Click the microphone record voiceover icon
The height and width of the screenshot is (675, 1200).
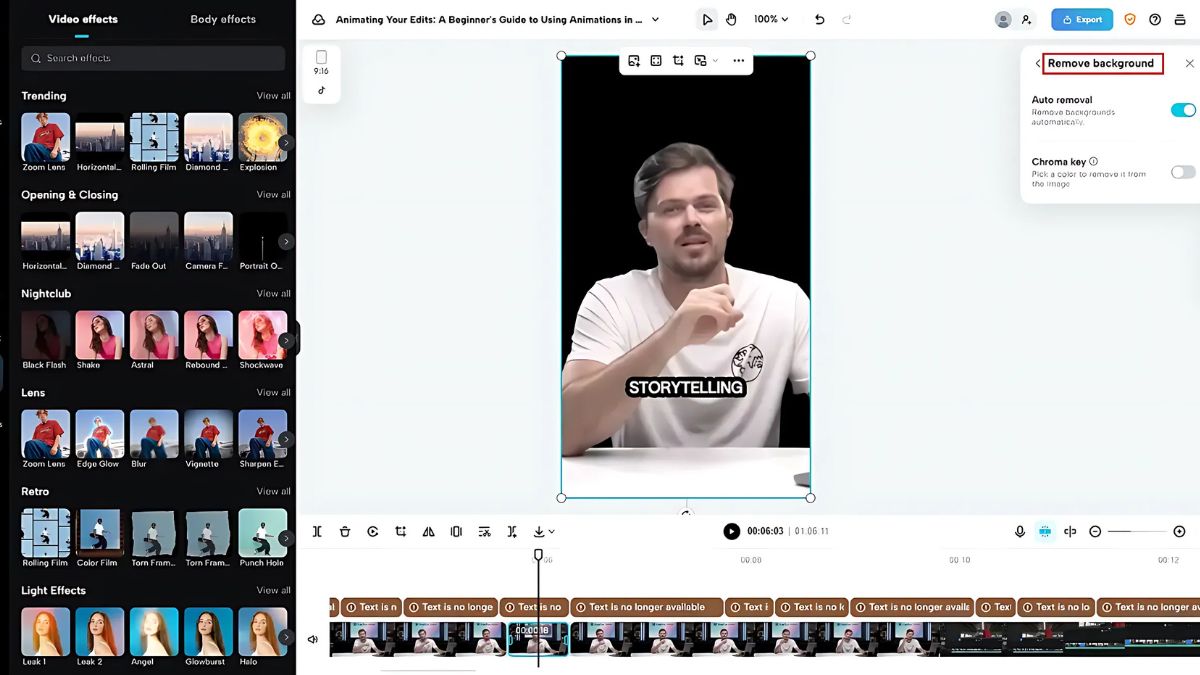pyautogui.click(x=1020, y=532)
